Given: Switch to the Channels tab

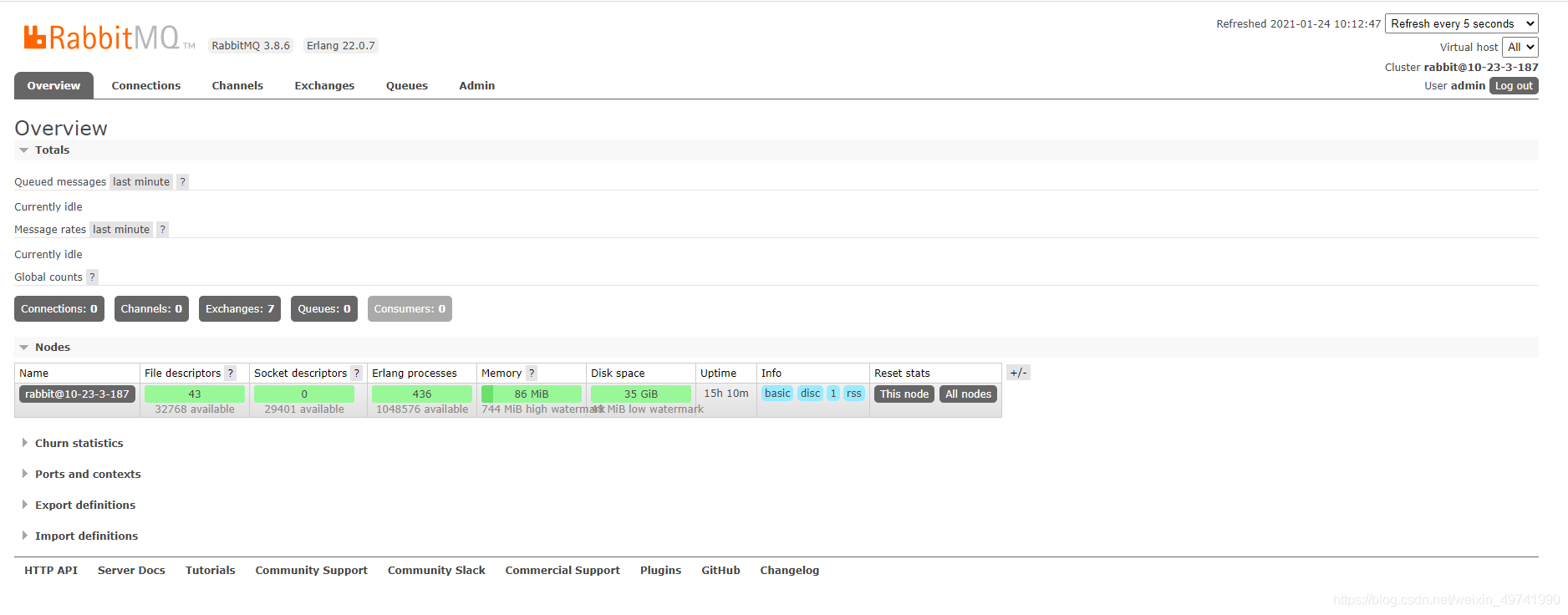Looking at the screenshot, I should tap(237, 85).
